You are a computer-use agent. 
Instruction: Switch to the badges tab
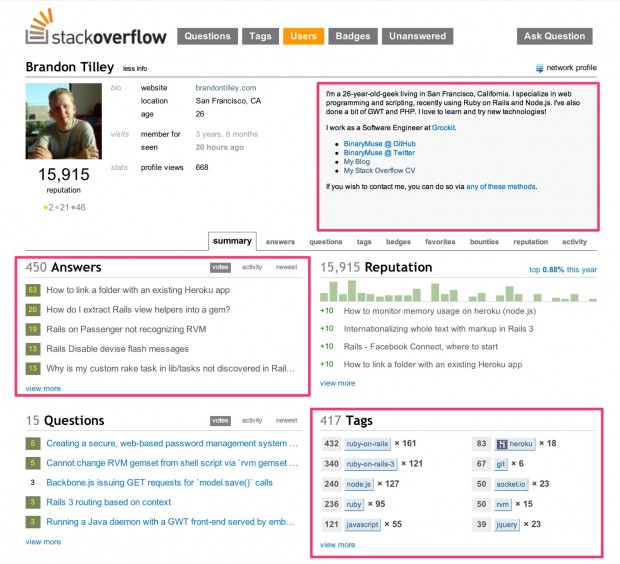tap(398, 242)
